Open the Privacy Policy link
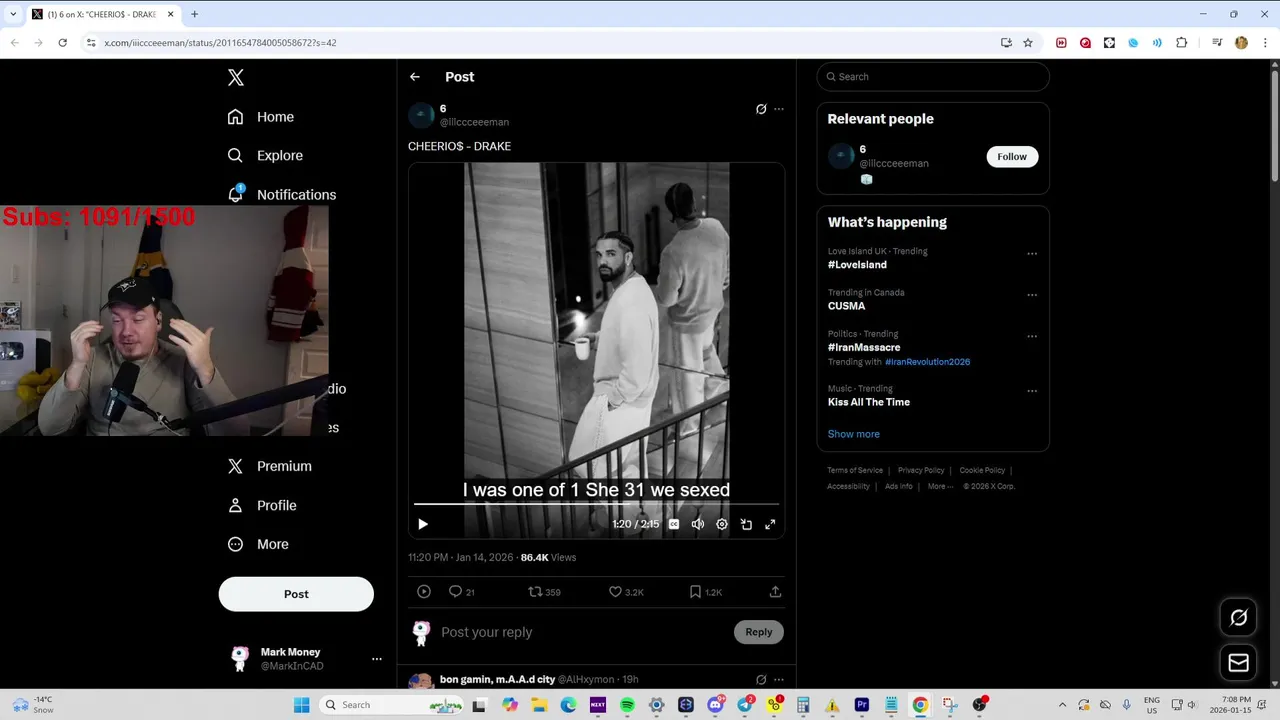 pyautogui.click(x=921, y=470)
